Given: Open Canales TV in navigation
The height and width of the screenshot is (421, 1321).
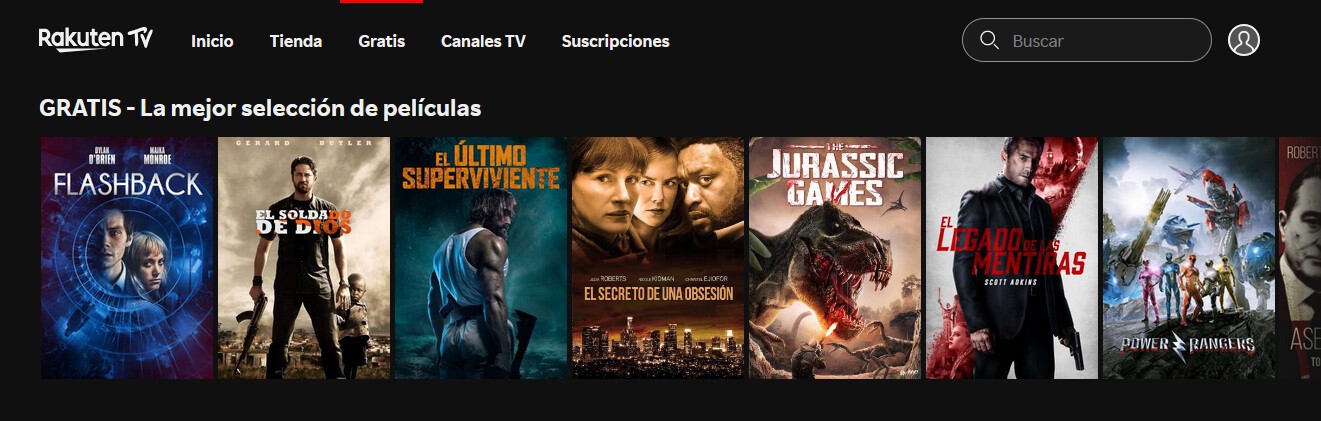Looking at the screenshot, I should [x=483, y=41].
